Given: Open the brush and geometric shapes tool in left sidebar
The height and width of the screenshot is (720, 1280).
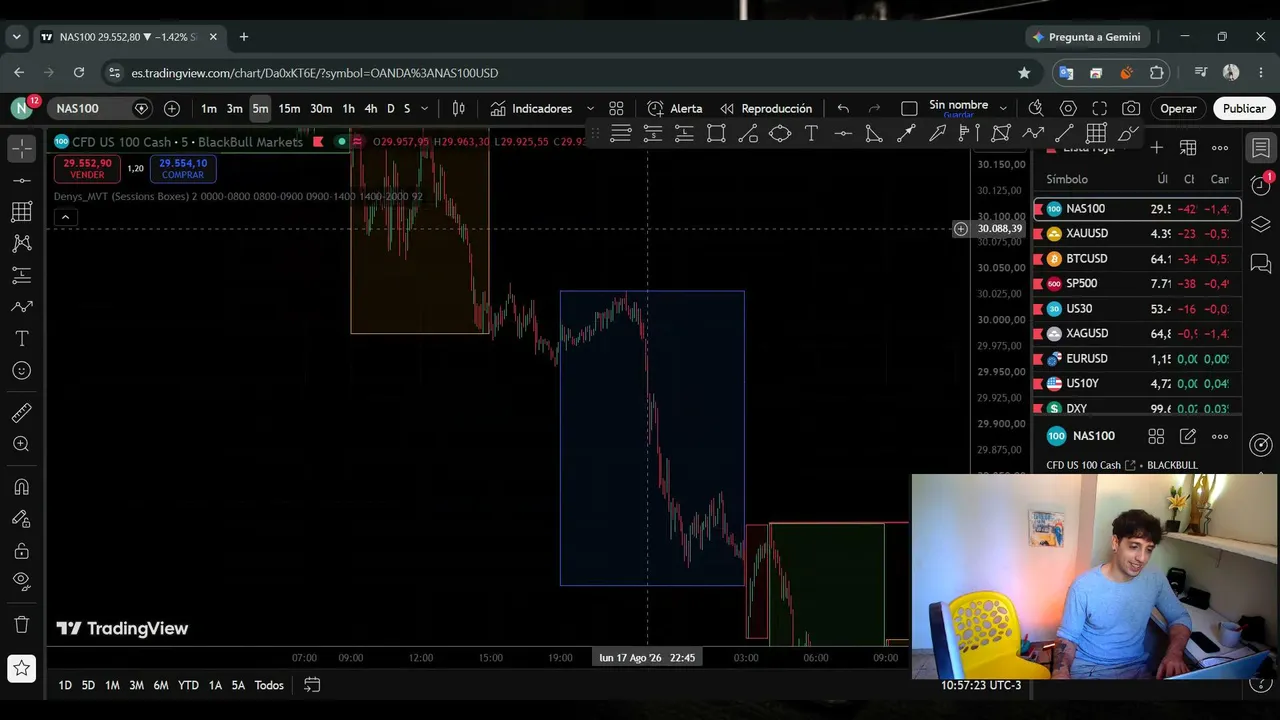Looking at the screenshot, I should click(21, 307).
